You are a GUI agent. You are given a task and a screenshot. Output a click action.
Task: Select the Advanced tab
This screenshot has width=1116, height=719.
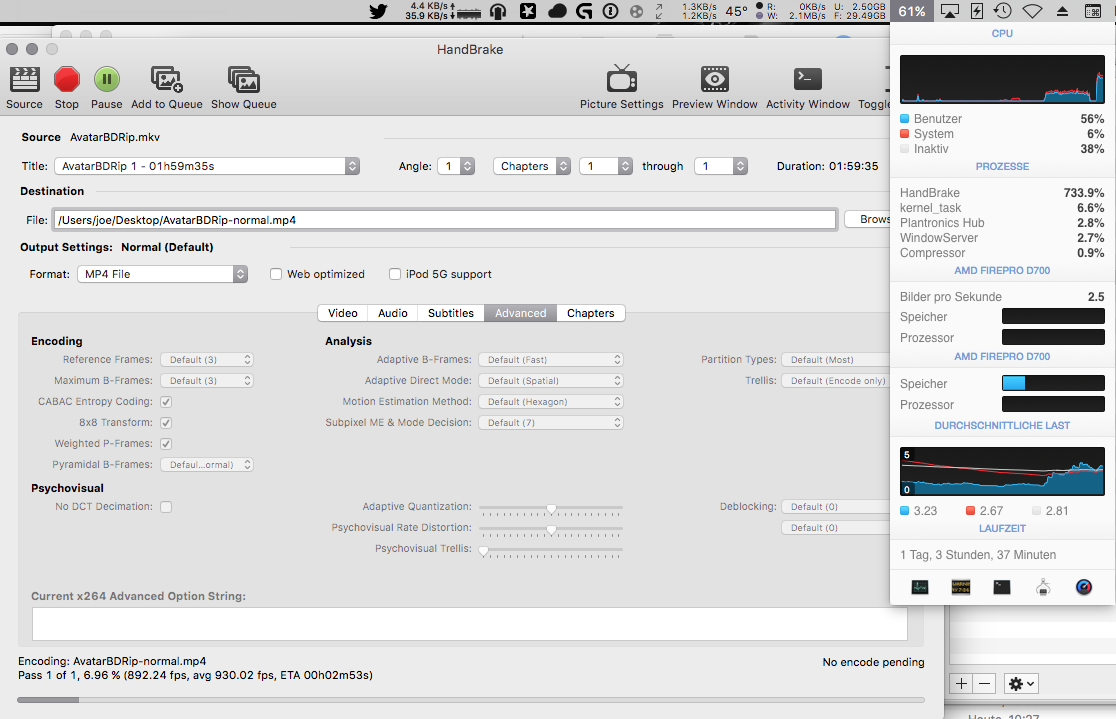click(x=520, y=313)
